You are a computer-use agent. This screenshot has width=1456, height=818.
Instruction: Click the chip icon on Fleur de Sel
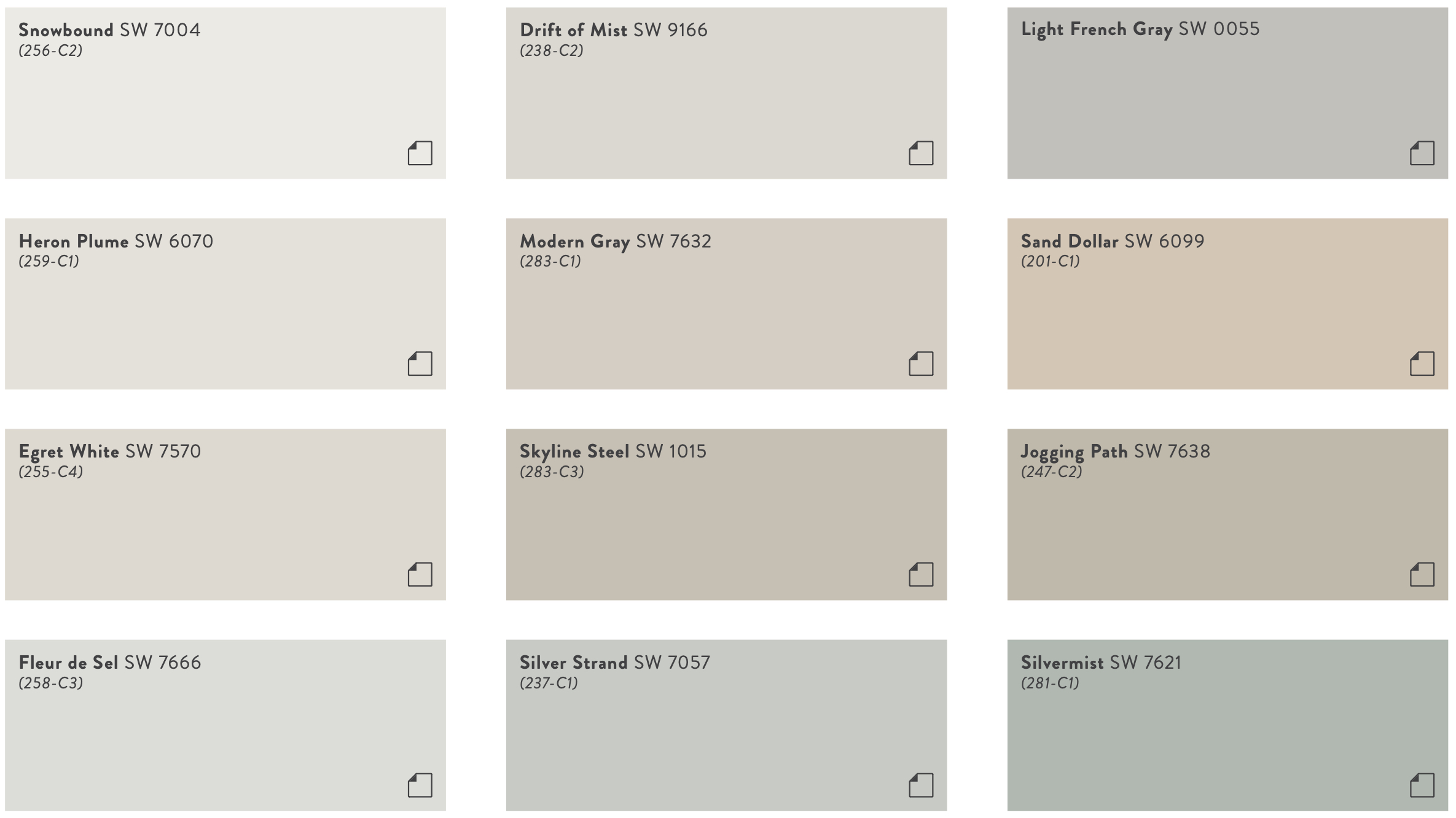point(420,785)
